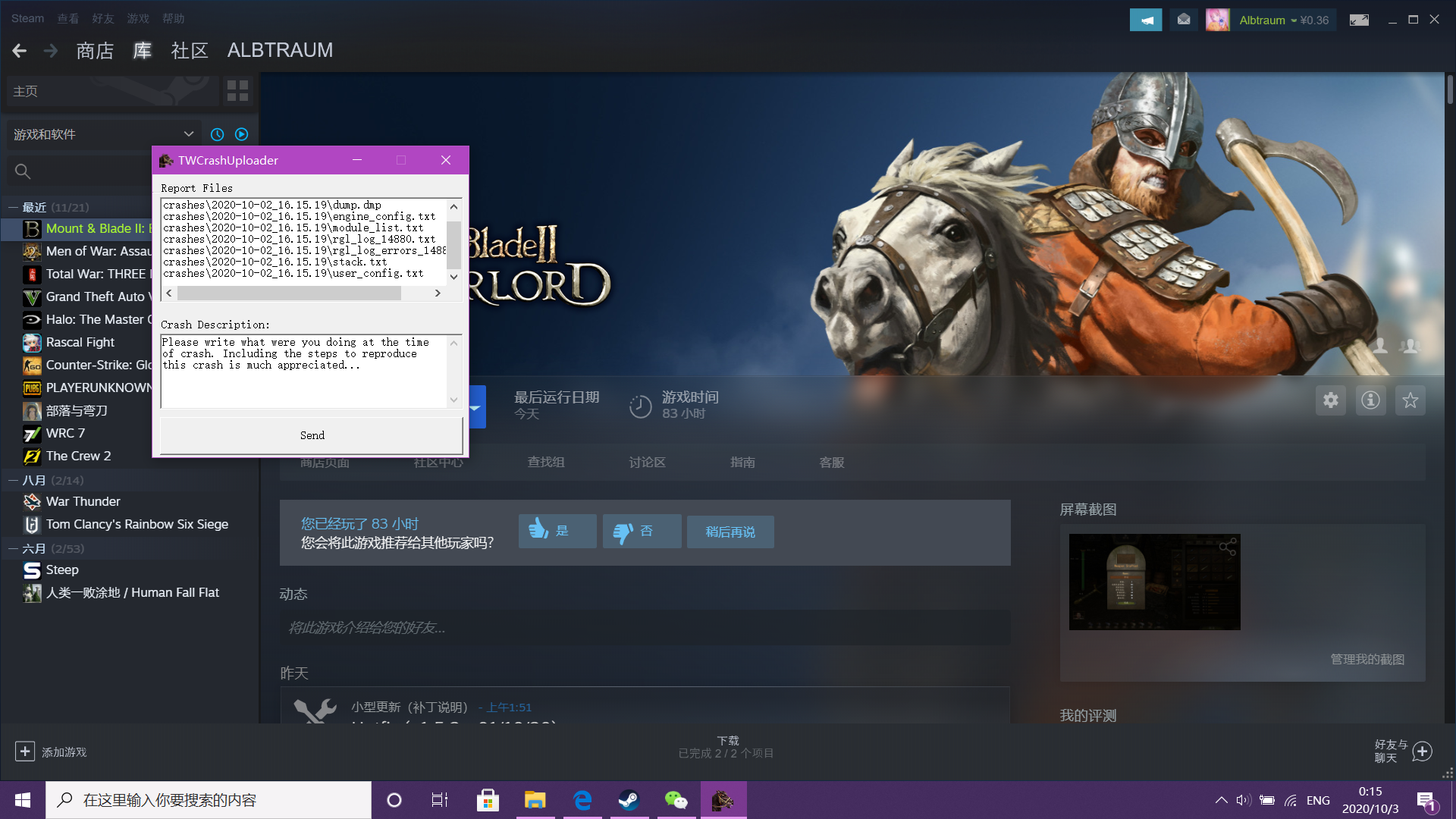This screenshot has width=1456, height=819.
Task: Open the inbox envelope icon
Action: 1184,20
